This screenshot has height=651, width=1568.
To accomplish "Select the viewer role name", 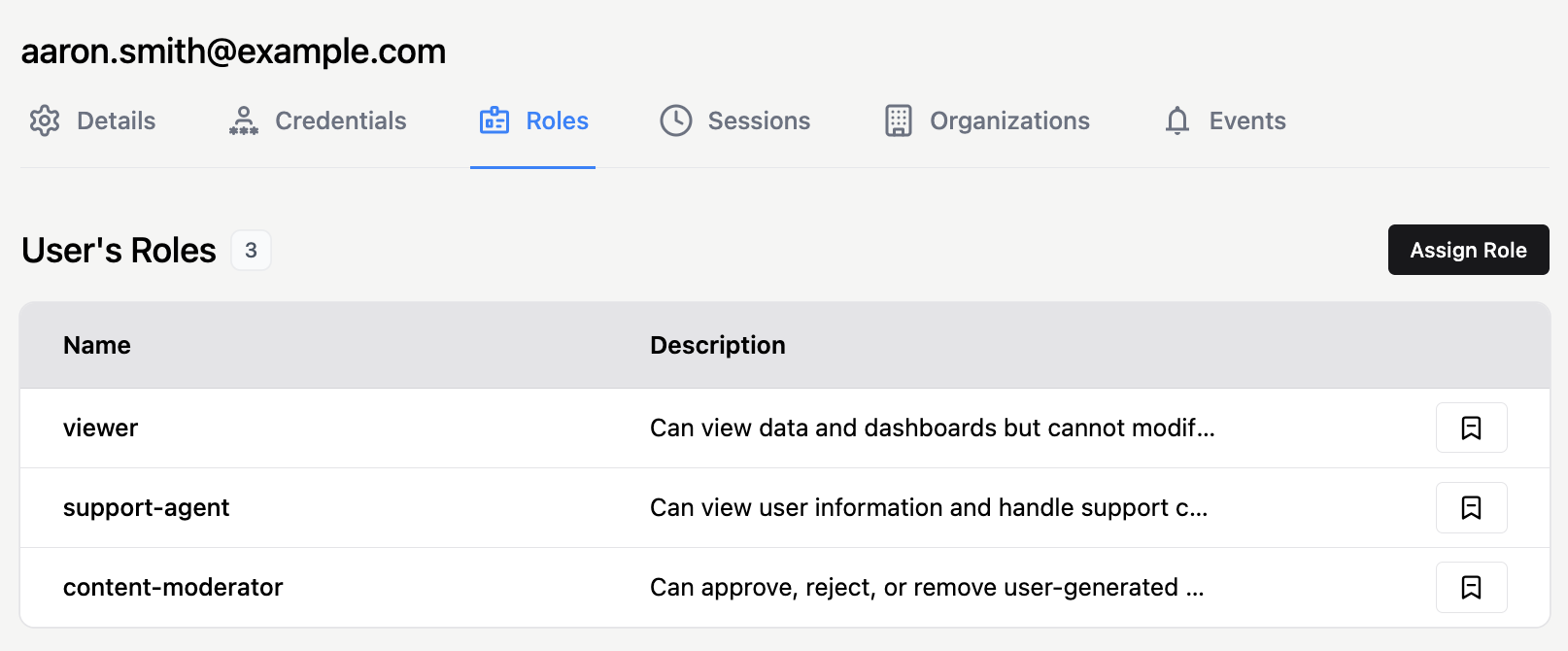I will point(101,428).
